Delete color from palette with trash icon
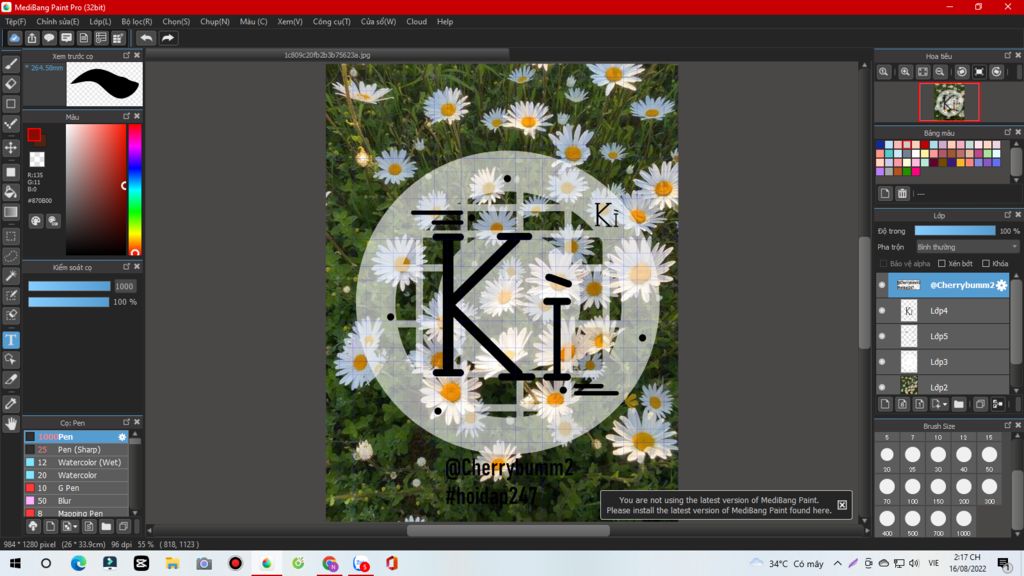Screen dimensions: 1024x576 pyautogui.click(x=902, y=193)
